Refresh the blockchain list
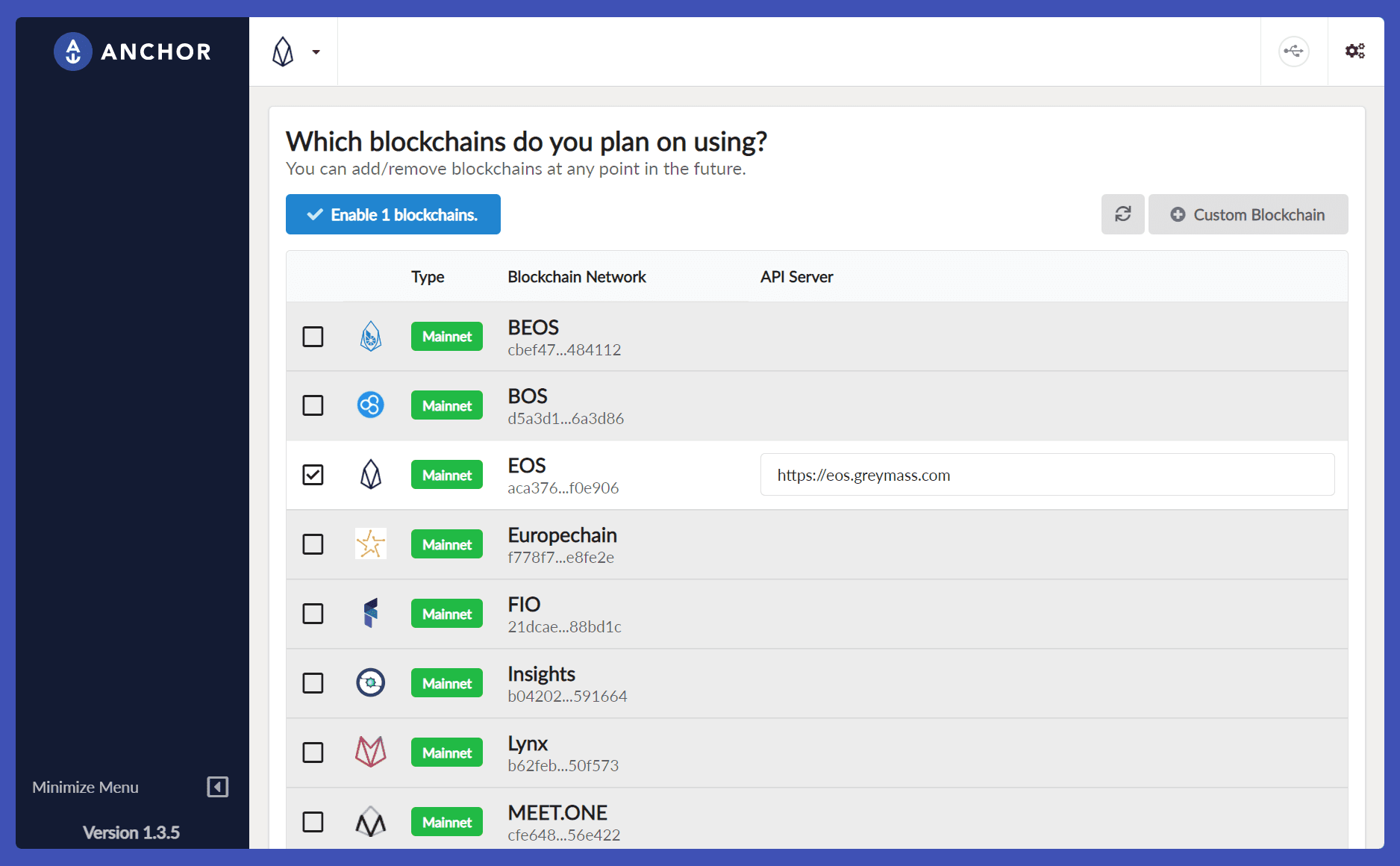Viewport: 1400px width, 866px height. pyautogui.click(x=1122, y=214)
